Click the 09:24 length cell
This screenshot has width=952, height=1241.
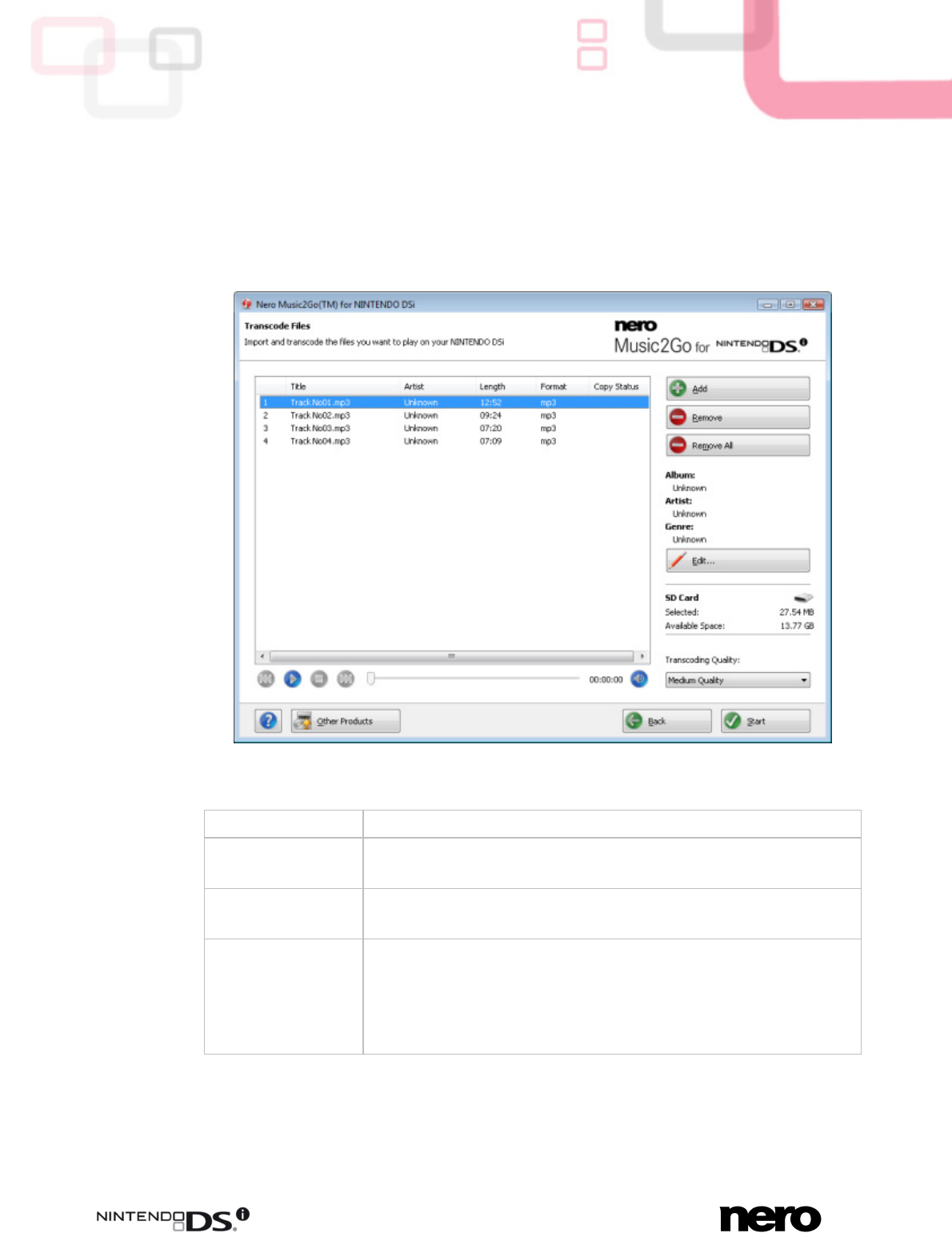point(490,415)
